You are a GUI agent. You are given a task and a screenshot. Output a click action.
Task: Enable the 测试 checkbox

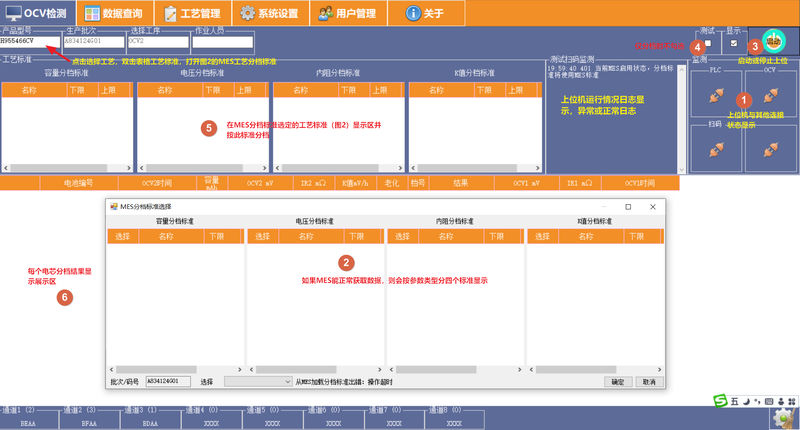(x=708, y=43)
